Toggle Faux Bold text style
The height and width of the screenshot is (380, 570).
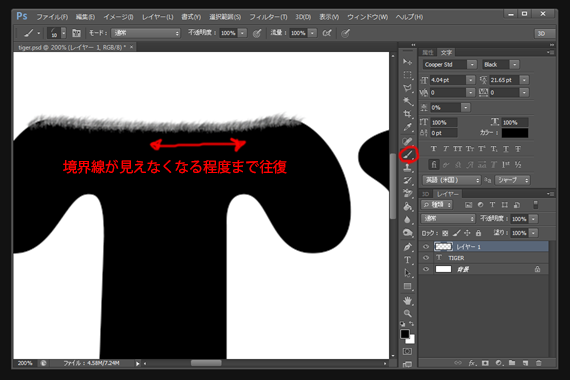coord(433,149)
